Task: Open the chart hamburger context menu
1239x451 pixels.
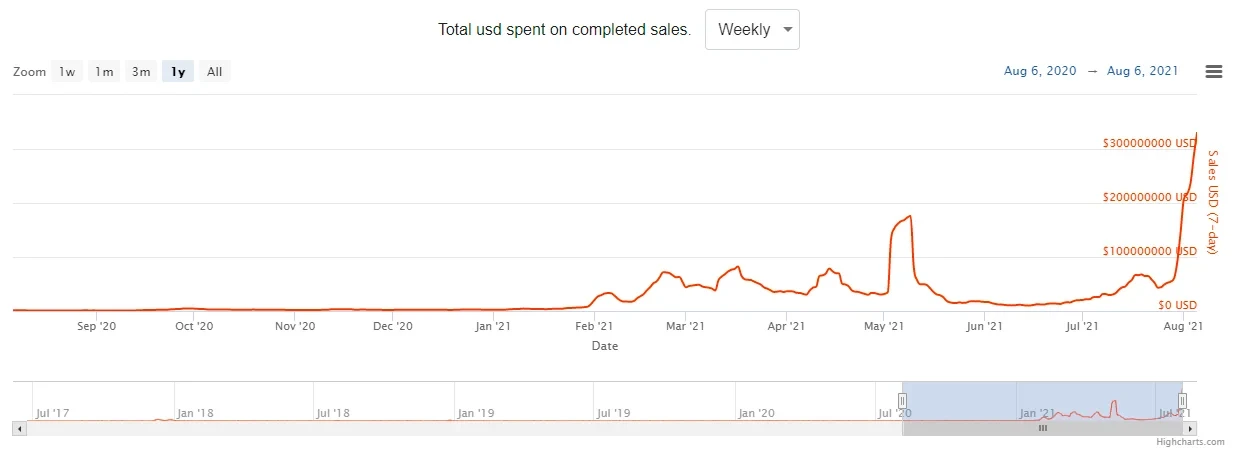Action: [1214, 71]
